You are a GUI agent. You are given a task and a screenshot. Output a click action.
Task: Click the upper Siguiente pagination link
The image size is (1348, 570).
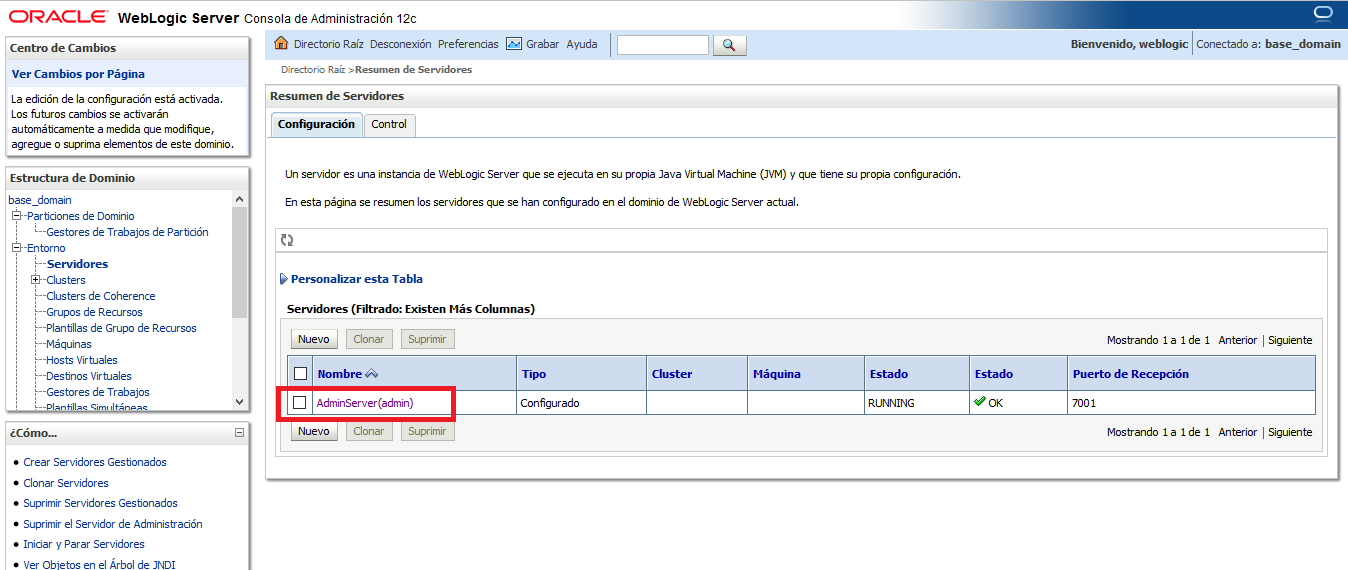[x=1290, y=340]
